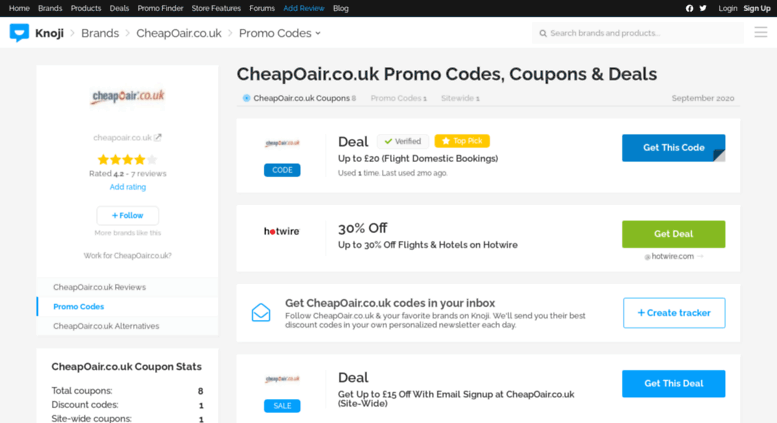Open Store Features in top menu

click(216, 8)
